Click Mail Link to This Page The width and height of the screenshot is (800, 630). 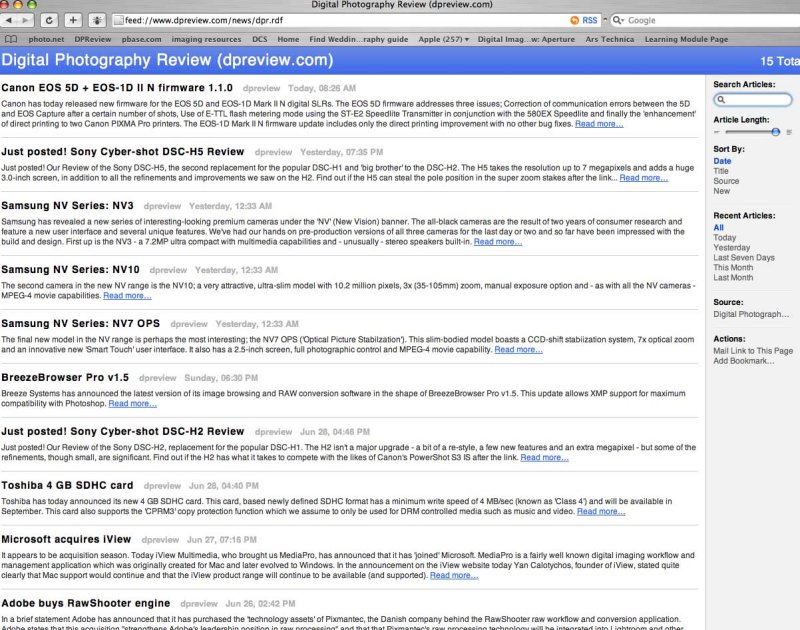(x=753, y=351)
